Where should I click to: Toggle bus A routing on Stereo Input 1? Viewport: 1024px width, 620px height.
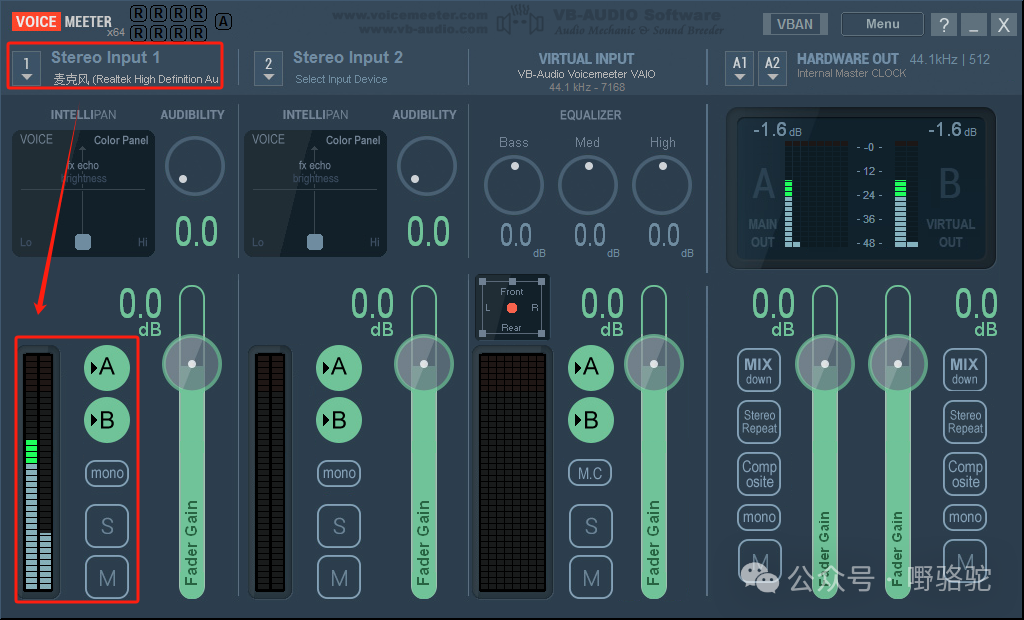(x=106, y=367)
